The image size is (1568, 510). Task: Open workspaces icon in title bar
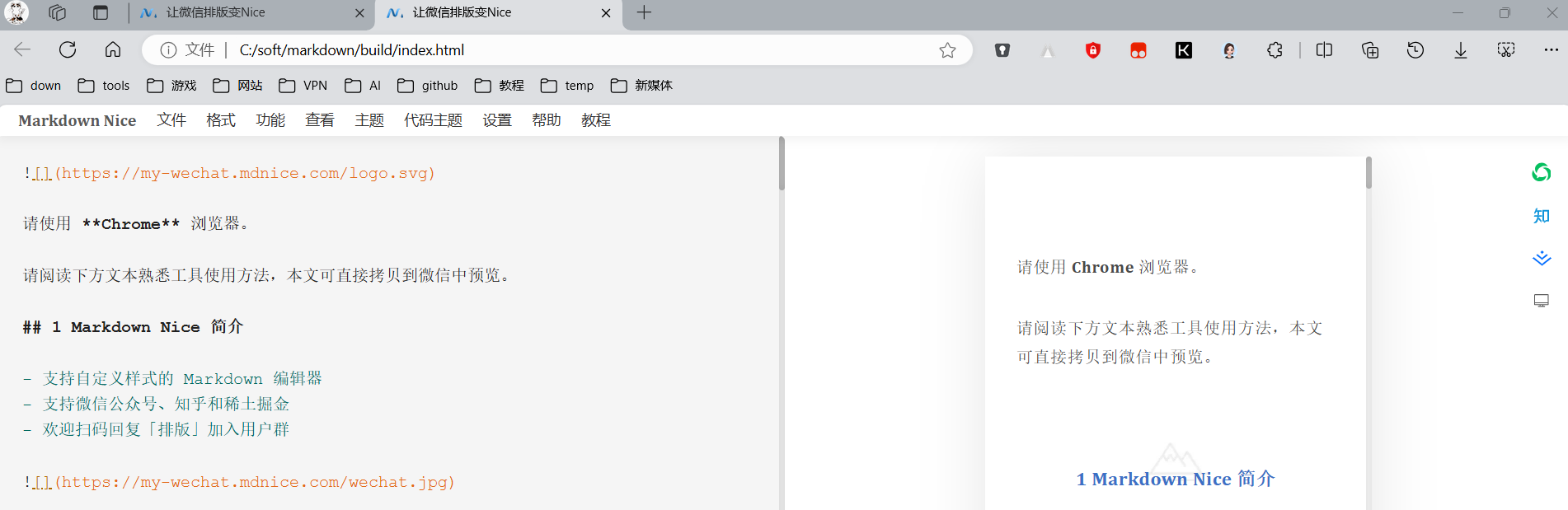pos(57,12)
